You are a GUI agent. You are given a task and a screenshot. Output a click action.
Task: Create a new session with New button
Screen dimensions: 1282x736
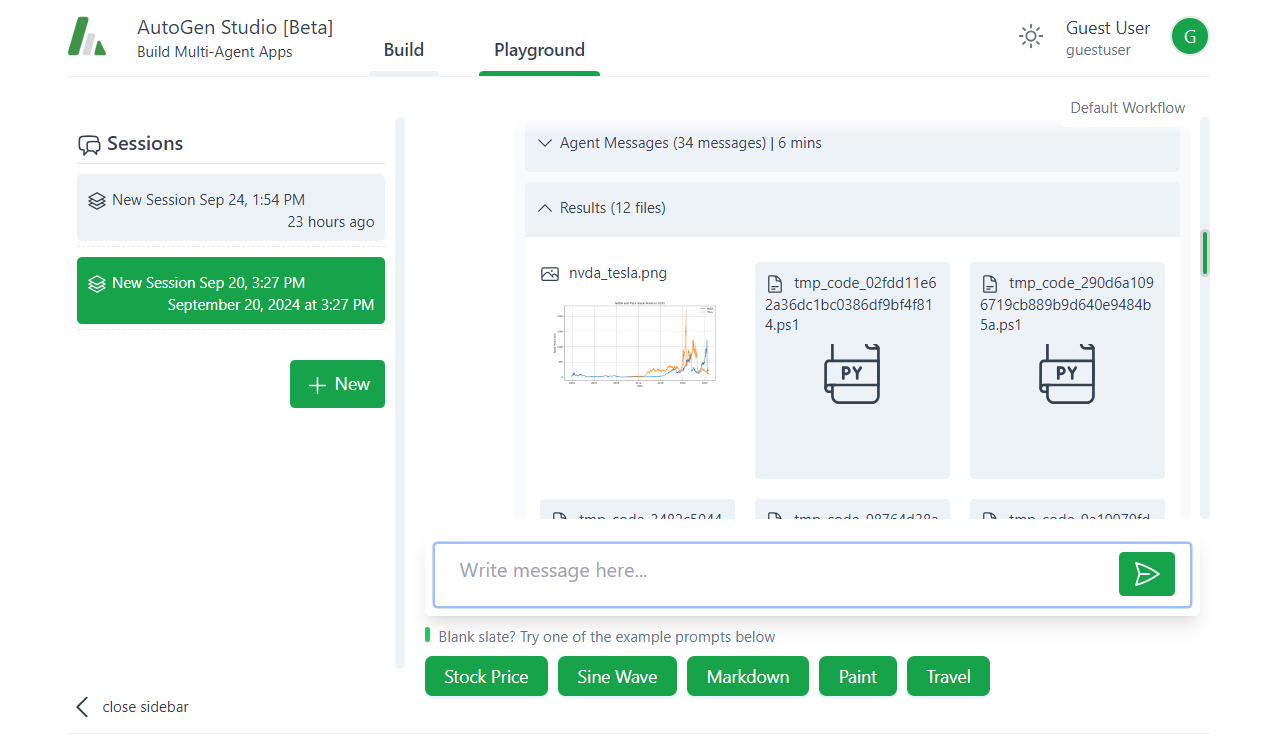tap(337, 384)
